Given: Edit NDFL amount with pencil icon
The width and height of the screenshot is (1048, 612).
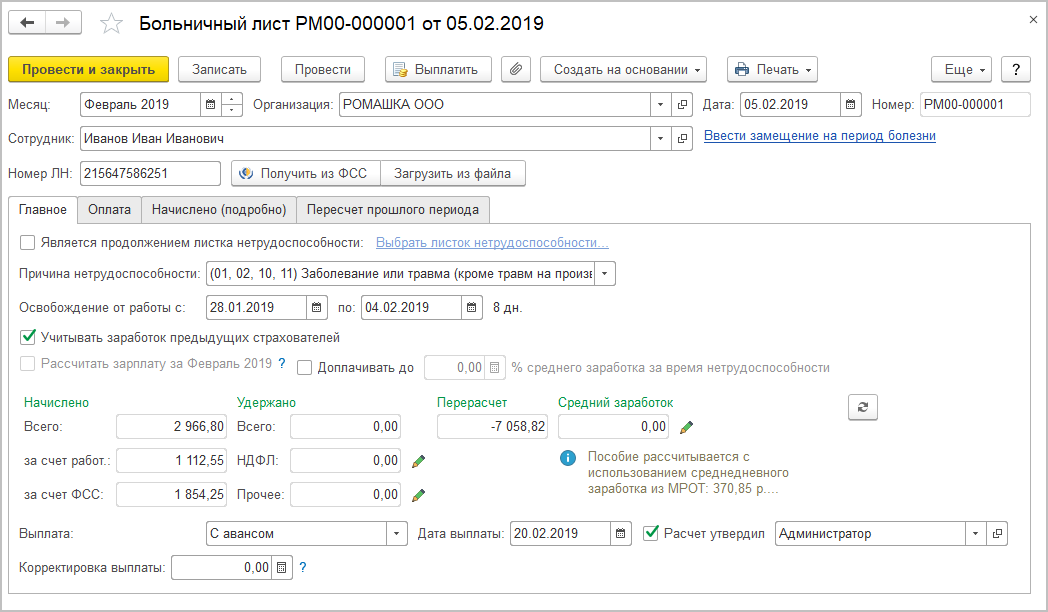Looking at the screenshot, I should tap(419, 461).
